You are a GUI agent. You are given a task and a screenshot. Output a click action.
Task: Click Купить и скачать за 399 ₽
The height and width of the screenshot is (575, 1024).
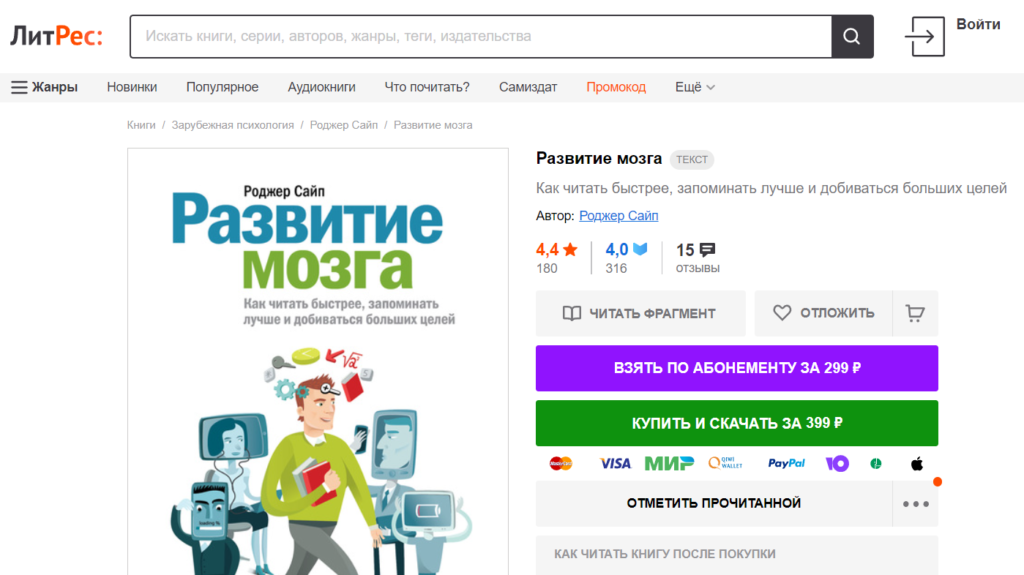click(737, 423)
